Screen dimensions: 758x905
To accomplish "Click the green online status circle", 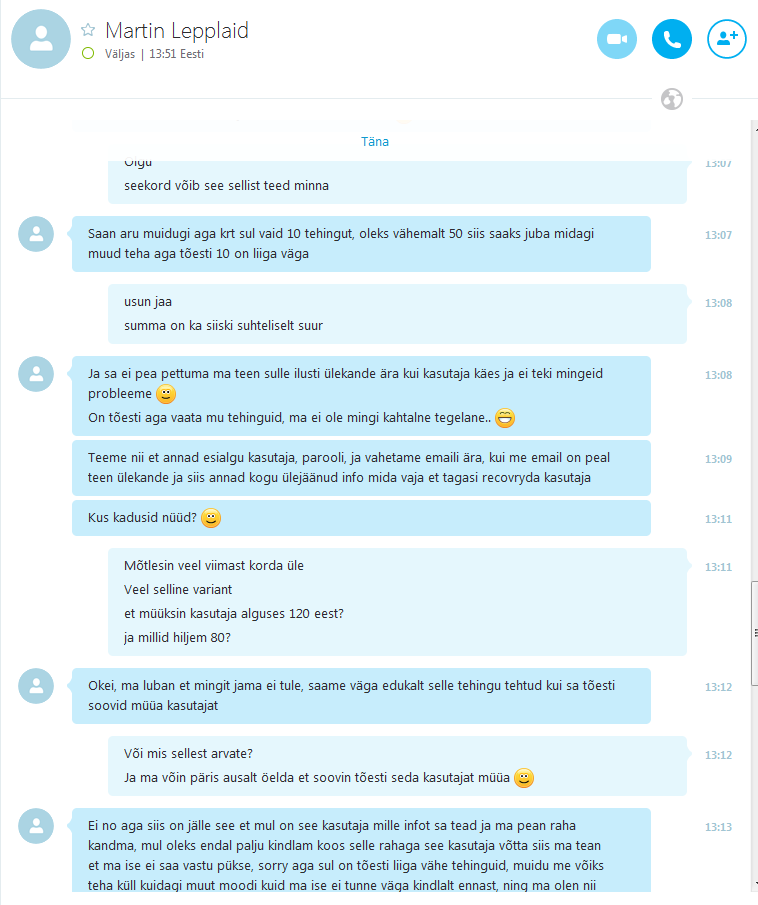I will tap(88, 54).
